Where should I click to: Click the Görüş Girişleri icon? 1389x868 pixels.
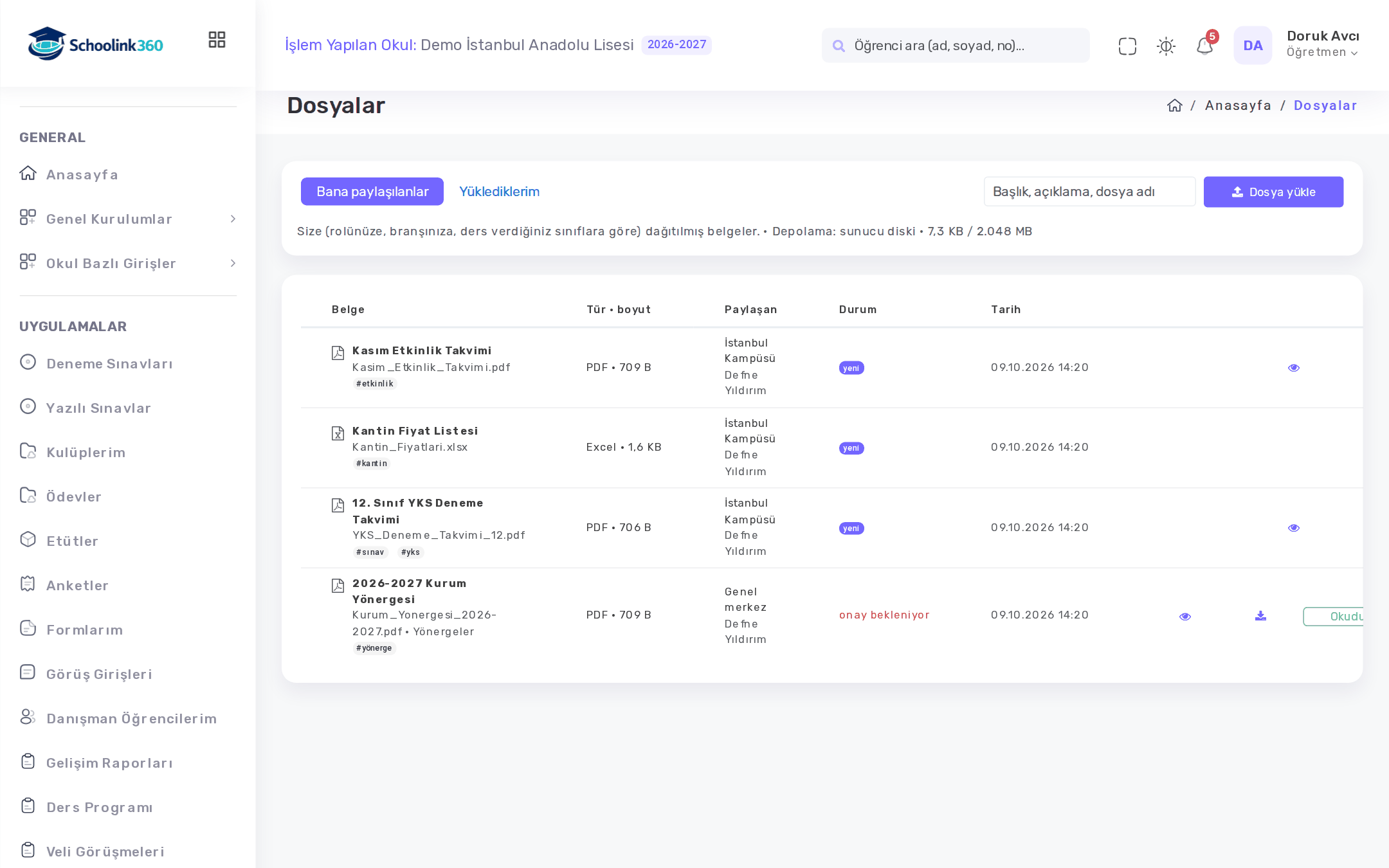tap(28, 673)
